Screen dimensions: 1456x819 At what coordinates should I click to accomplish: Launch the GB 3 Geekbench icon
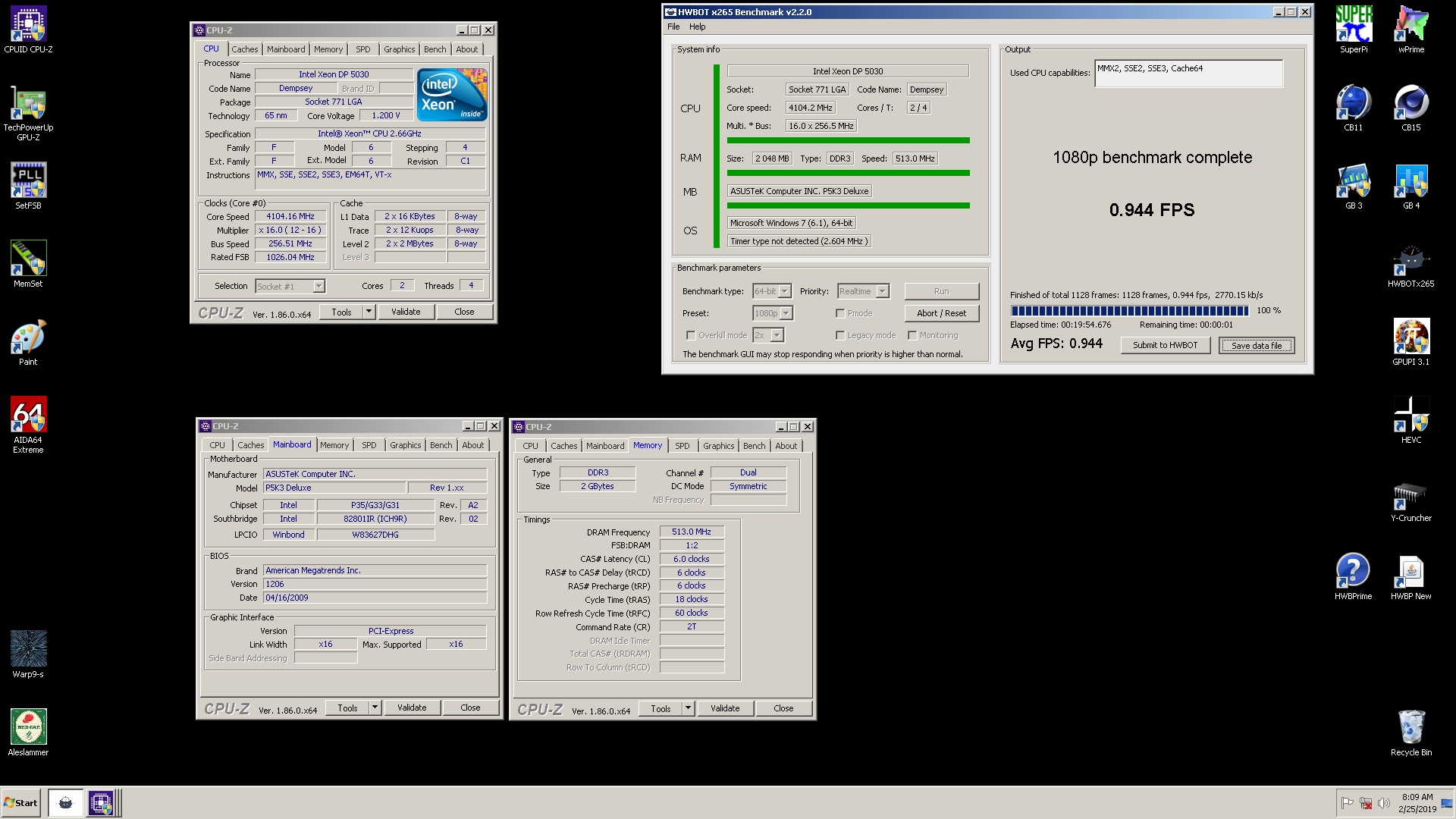[x=1354, y=186]
